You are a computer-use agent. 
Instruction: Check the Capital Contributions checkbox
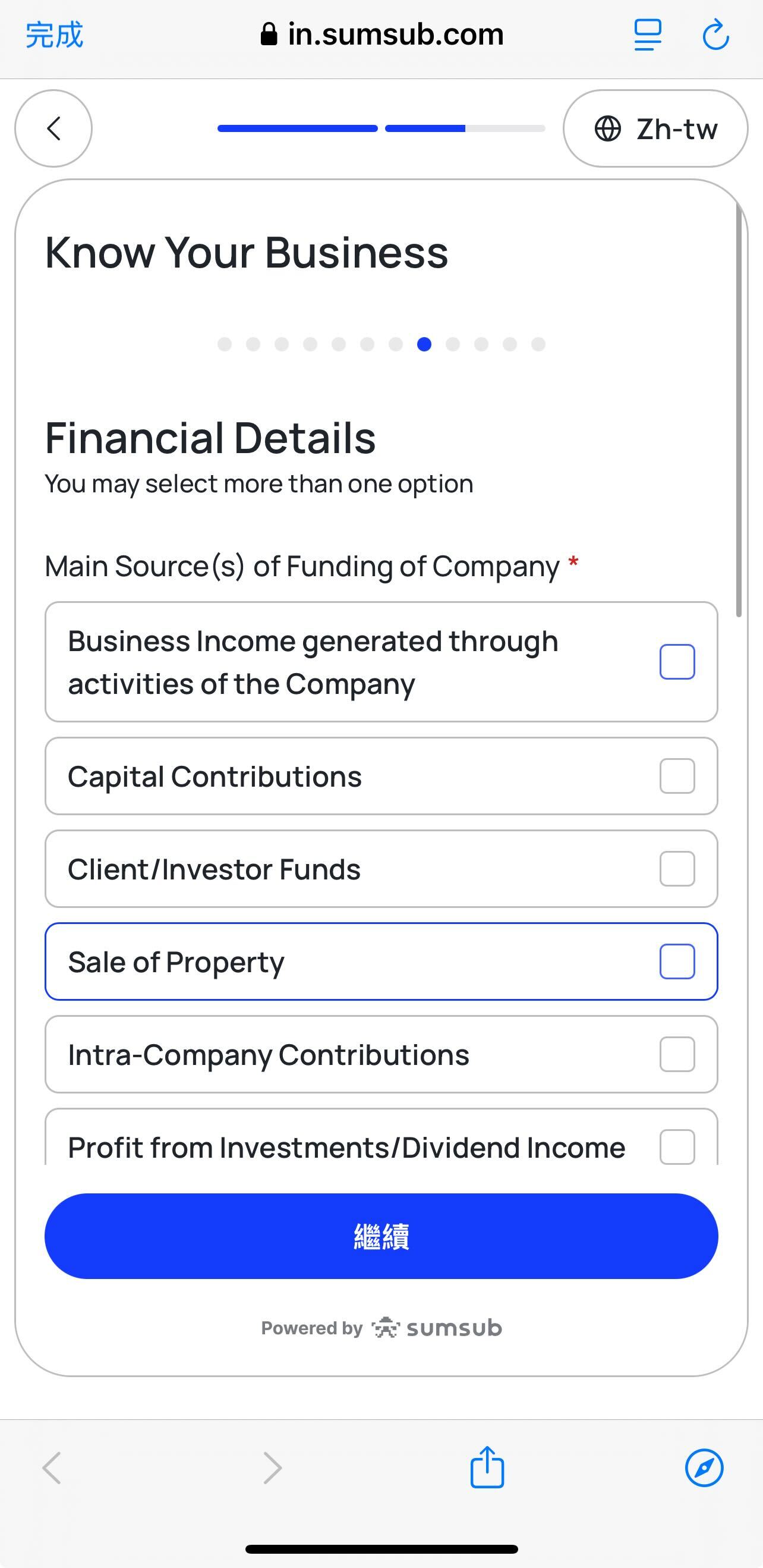pos(677,776)
